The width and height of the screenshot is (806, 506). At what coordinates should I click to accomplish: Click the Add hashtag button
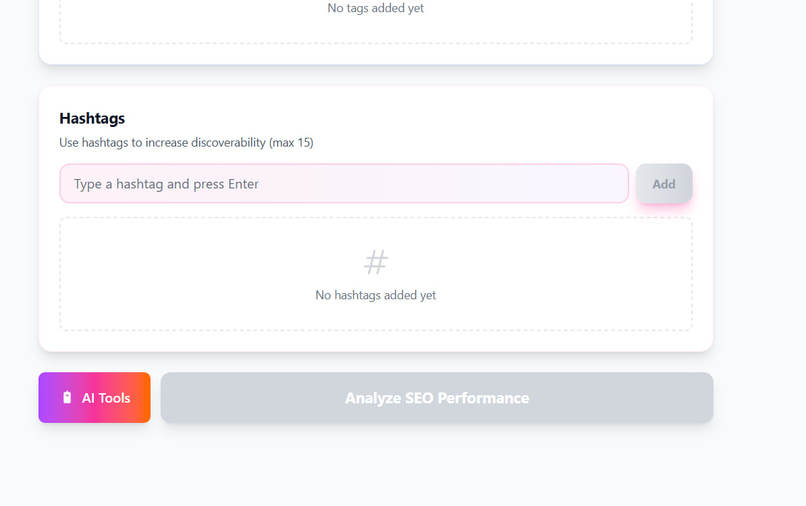[x=664, y=184]
